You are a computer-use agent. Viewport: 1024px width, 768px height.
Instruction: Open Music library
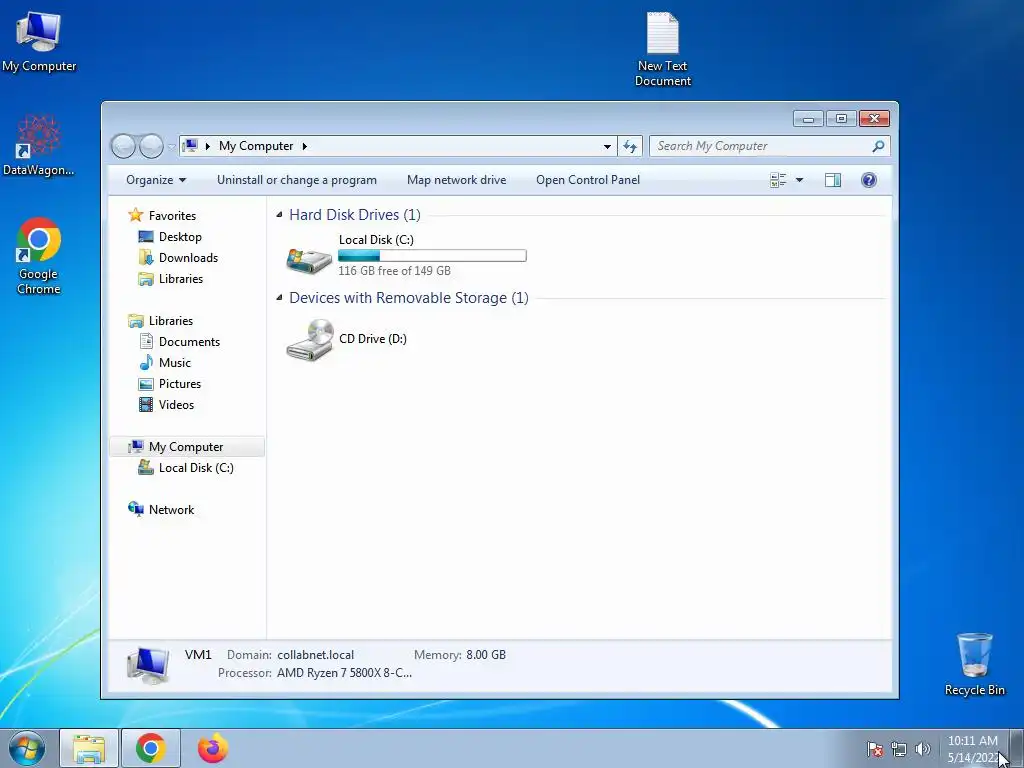[174, 362]
